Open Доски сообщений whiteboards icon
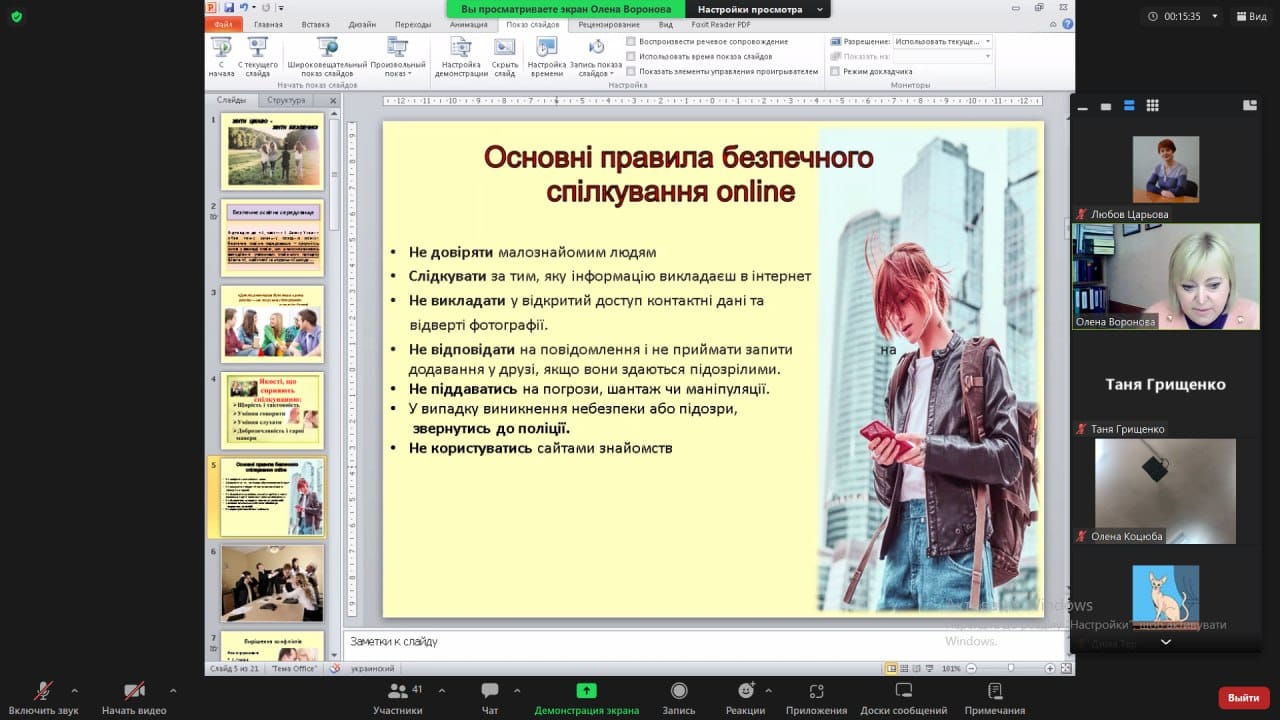 [x=904, y=691]
